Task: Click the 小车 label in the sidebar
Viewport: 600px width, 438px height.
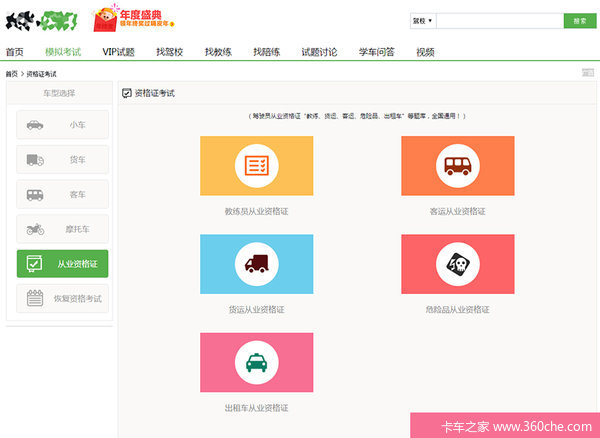Action: tap(77, 125)
